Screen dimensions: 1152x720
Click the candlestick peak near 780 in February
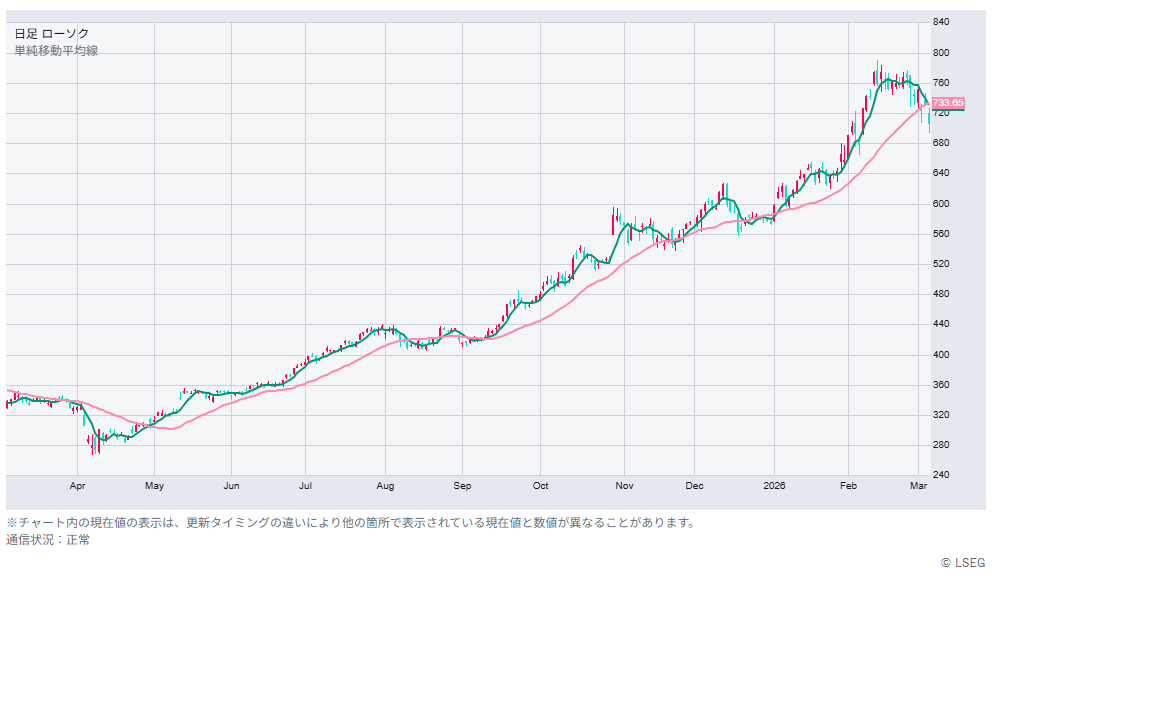(879, 68)
